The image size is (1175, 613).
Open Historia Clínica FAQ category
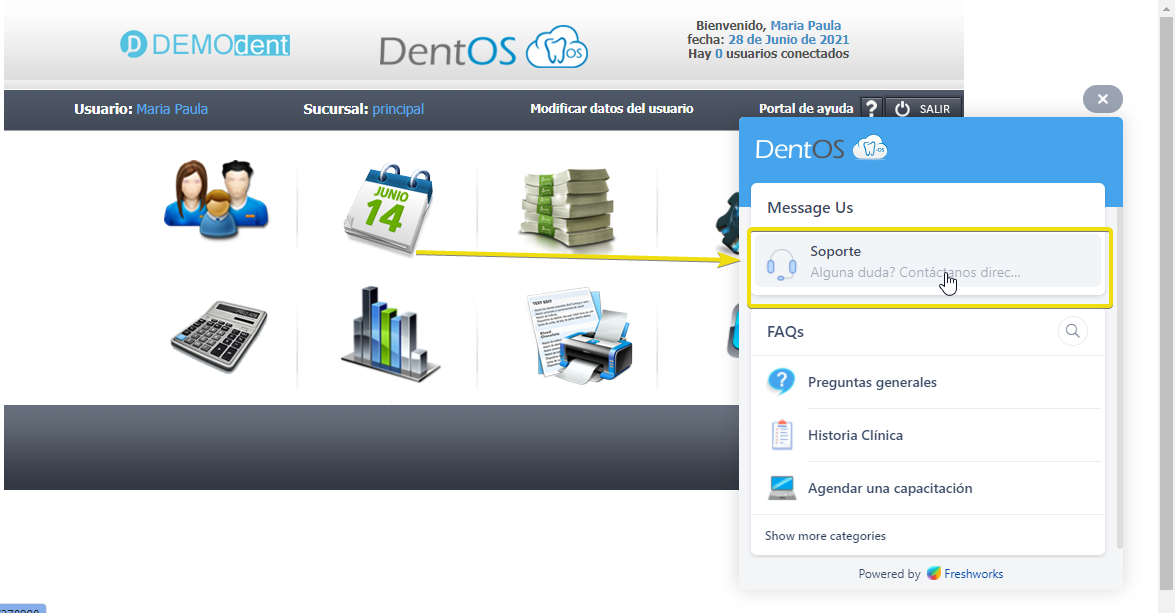click(928, 435)
